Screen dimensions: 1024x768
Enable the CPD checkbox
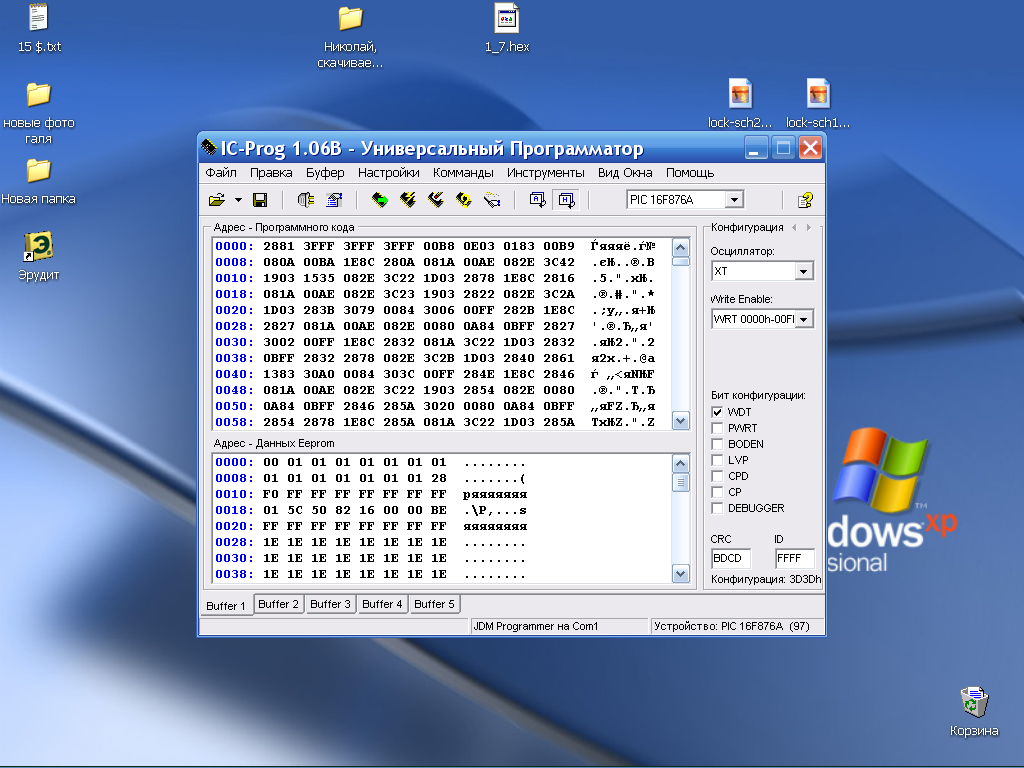click(717, 476)
